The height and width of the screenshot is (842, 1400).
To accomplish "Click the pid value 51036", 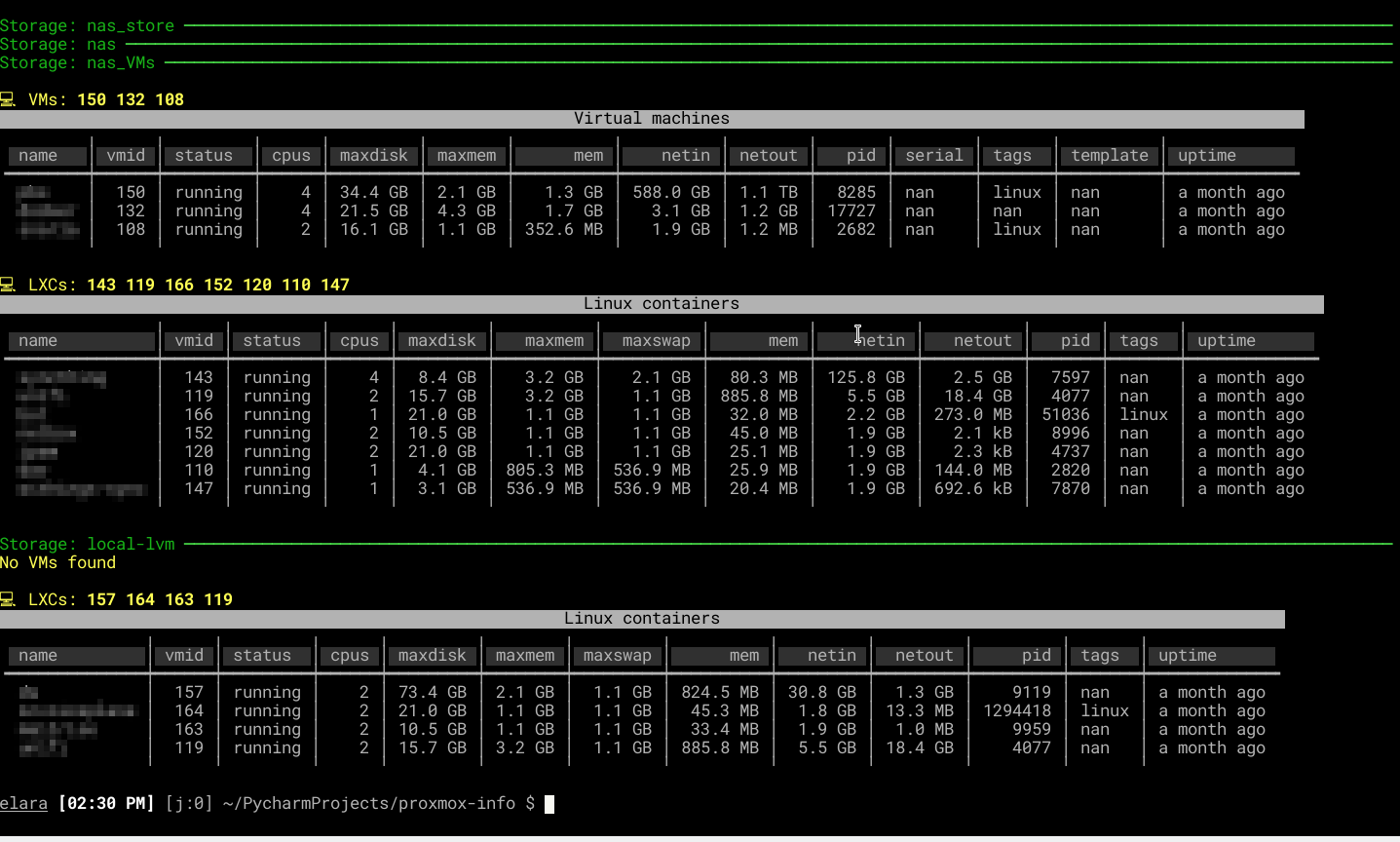I will point(1066,414).
